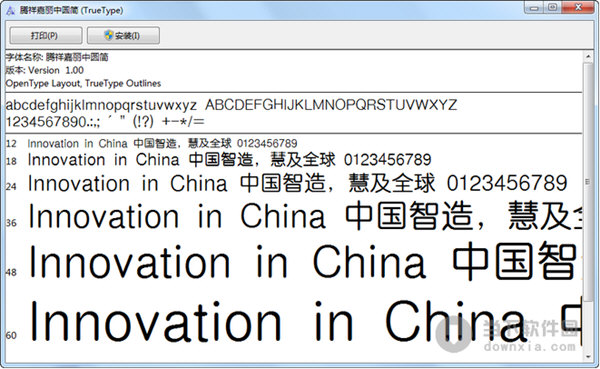Click the 打印(P) print button
Image resolution: width=600 pixels, height=369 pixels.
tap(46, 36)
